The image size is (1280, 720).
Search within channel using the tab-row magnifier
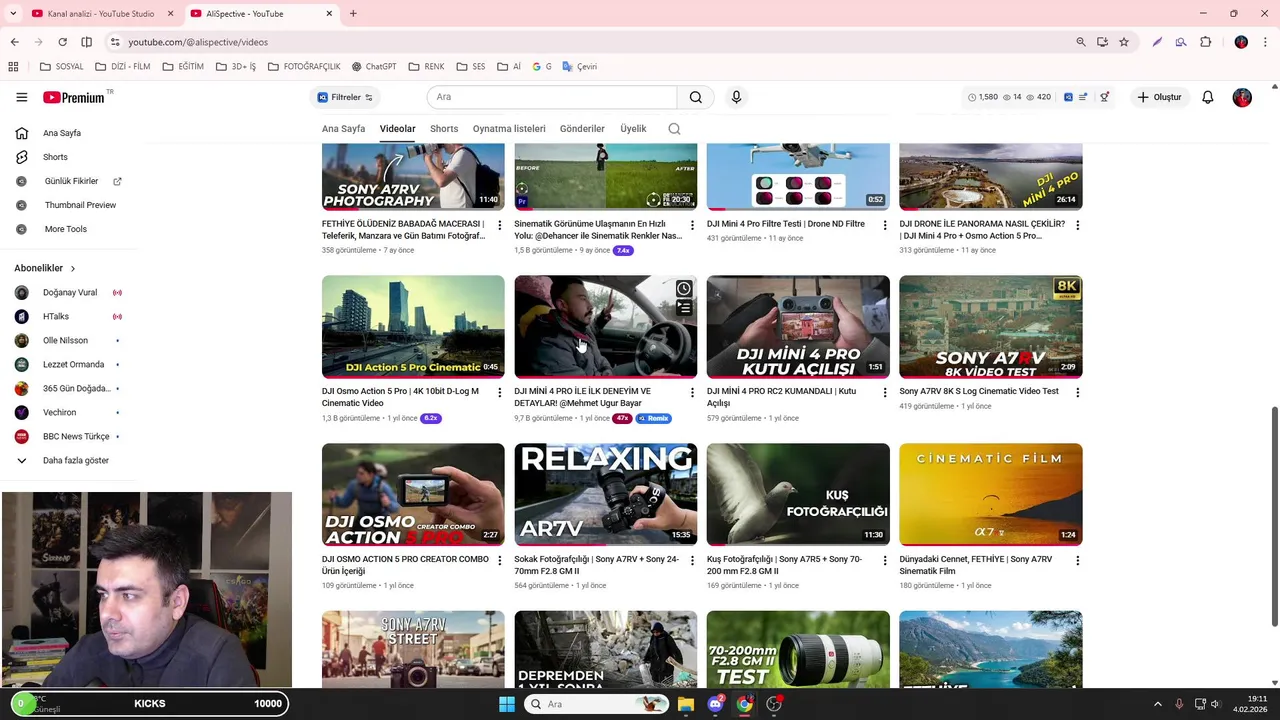coord(674,129)
